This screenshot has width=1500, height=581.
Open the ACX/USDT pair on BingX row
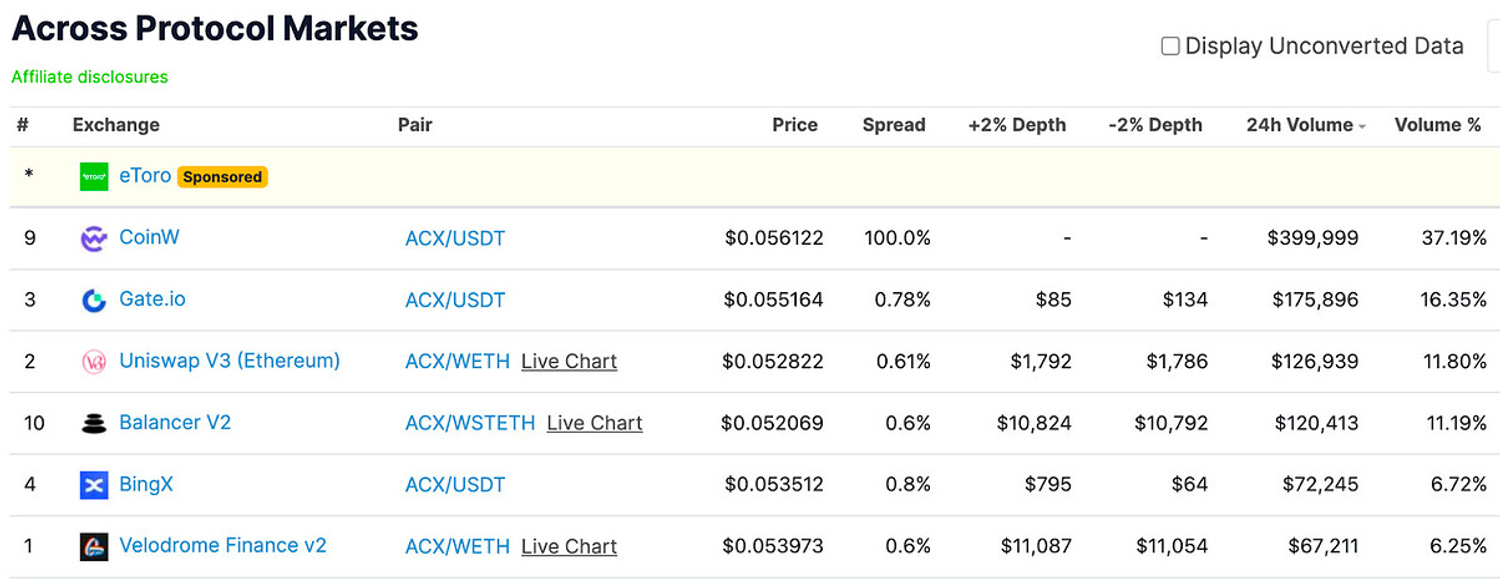pos(455,485)
